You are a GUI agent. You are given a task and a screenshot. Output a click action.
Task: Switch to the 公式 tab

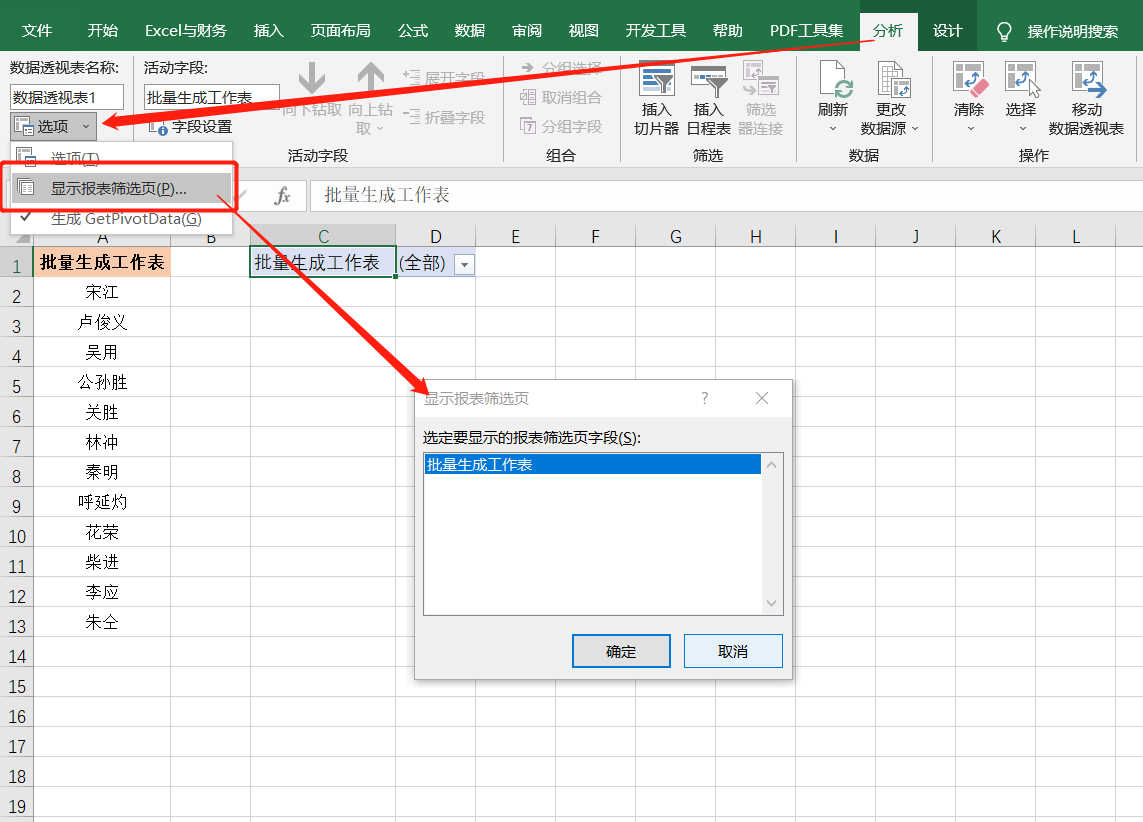pos(413,31)
